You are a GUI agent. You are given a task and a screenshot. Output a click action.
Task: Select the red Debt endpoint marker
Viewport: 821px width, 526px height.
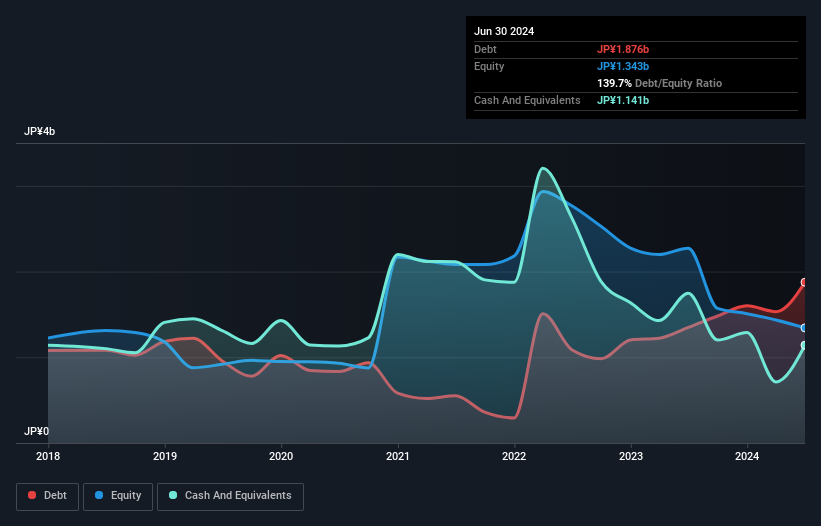805,283
